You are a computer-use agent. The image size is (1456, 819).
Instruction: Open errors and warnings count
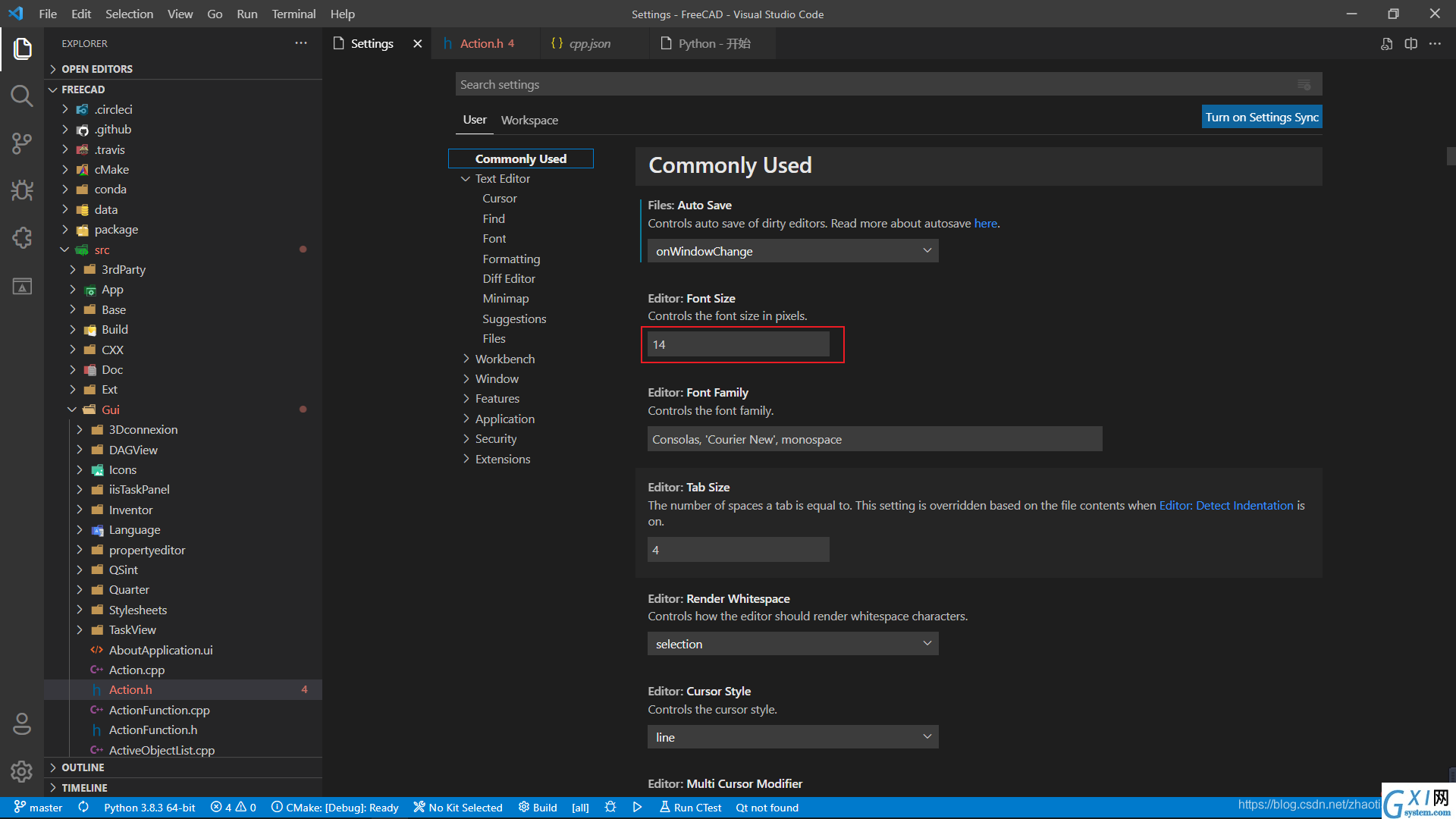pyautogui.click(x=234, y=808)
